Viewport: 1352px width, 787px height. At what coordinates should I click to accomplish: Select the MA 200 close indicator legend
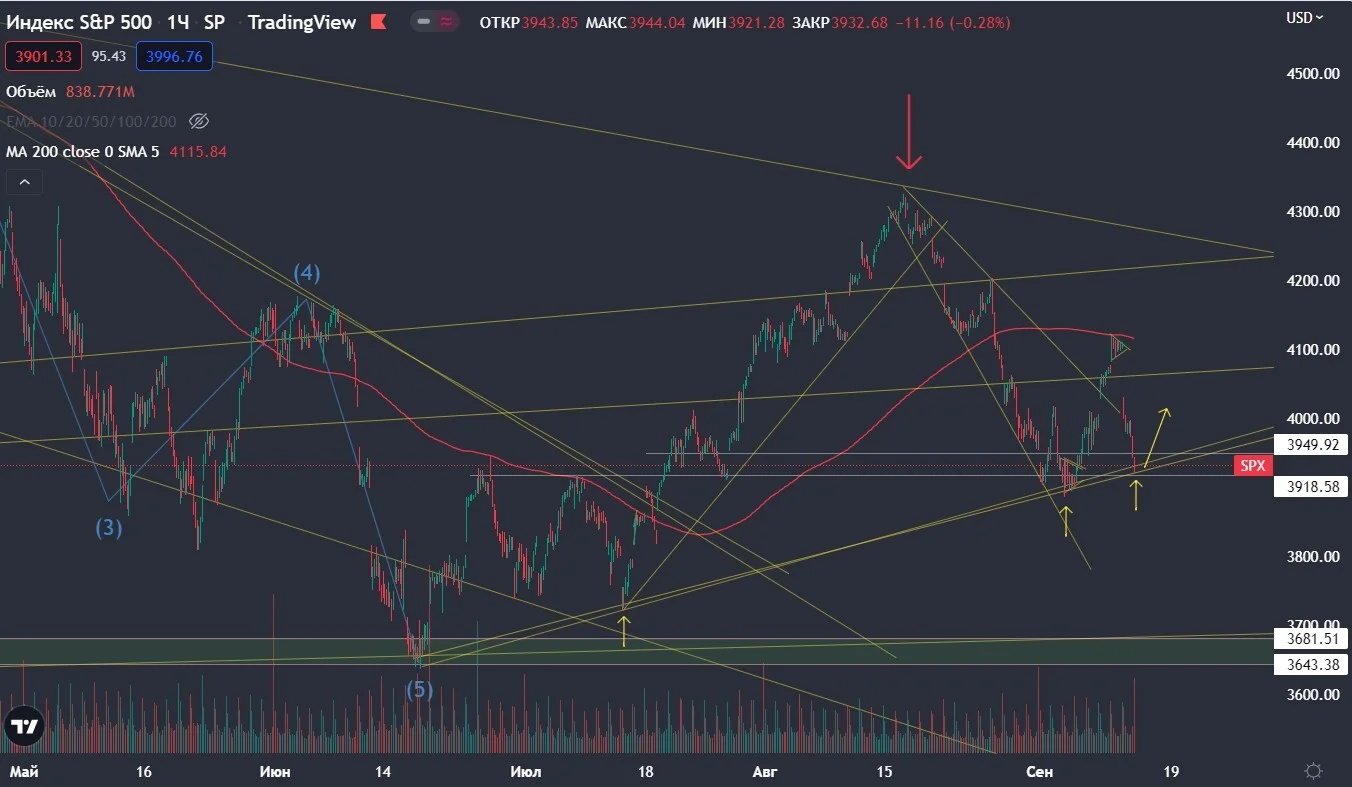point(117,152)
